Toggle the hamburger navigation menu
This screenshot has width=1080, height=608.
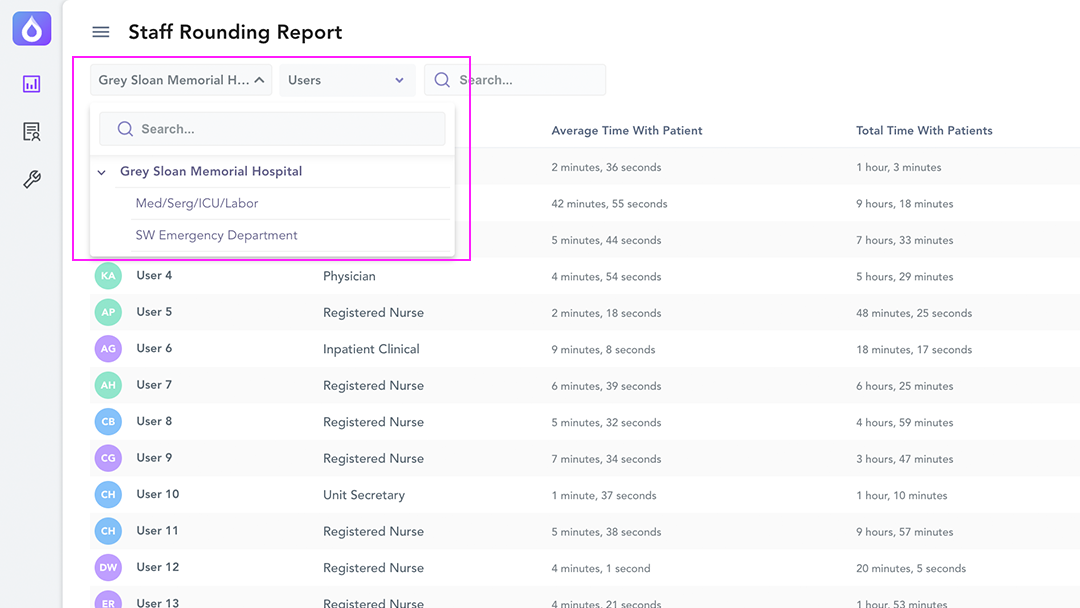tap(101, 32)
